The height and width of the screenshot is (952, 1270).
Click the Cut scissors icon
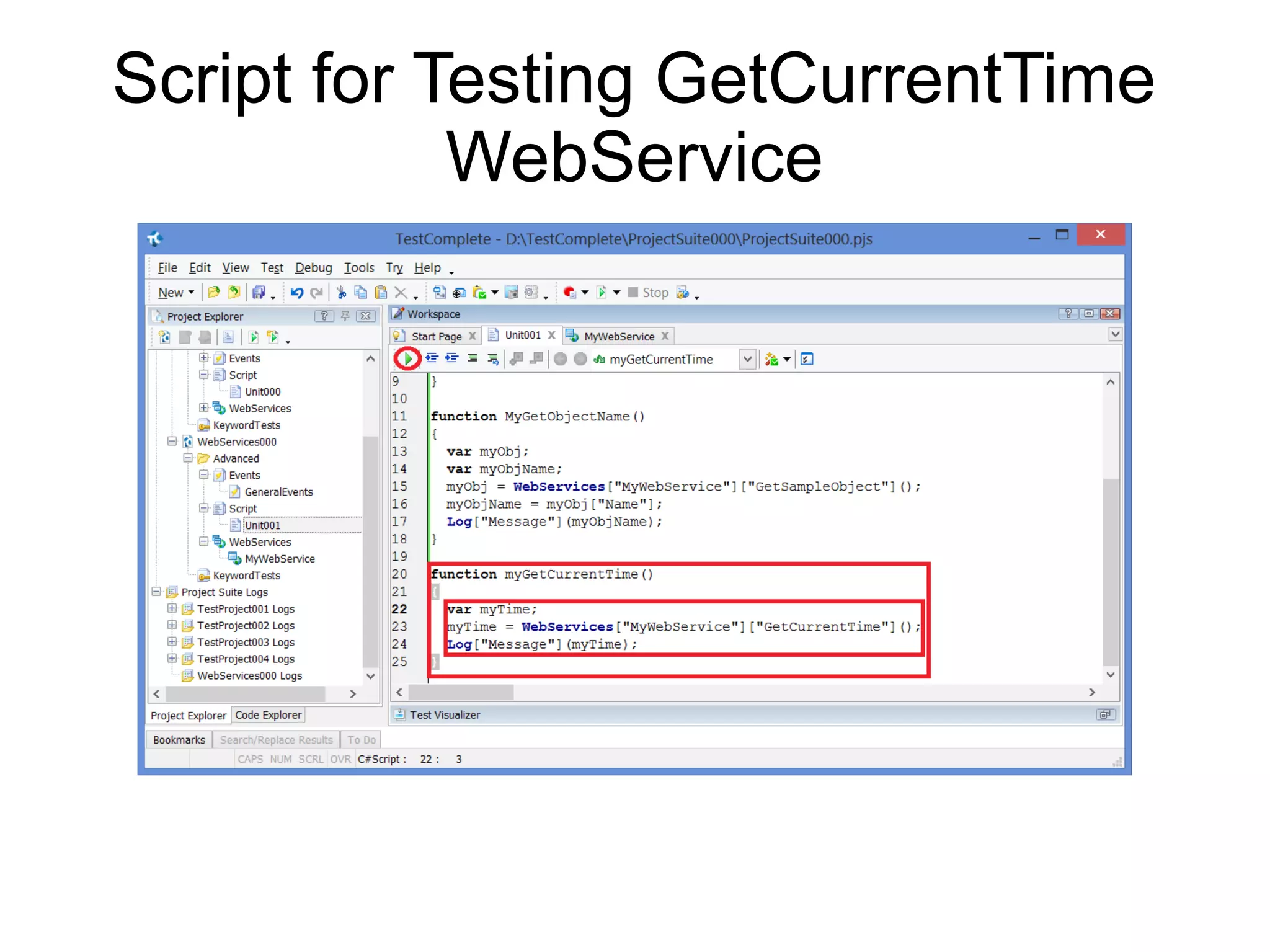point(341,293)
